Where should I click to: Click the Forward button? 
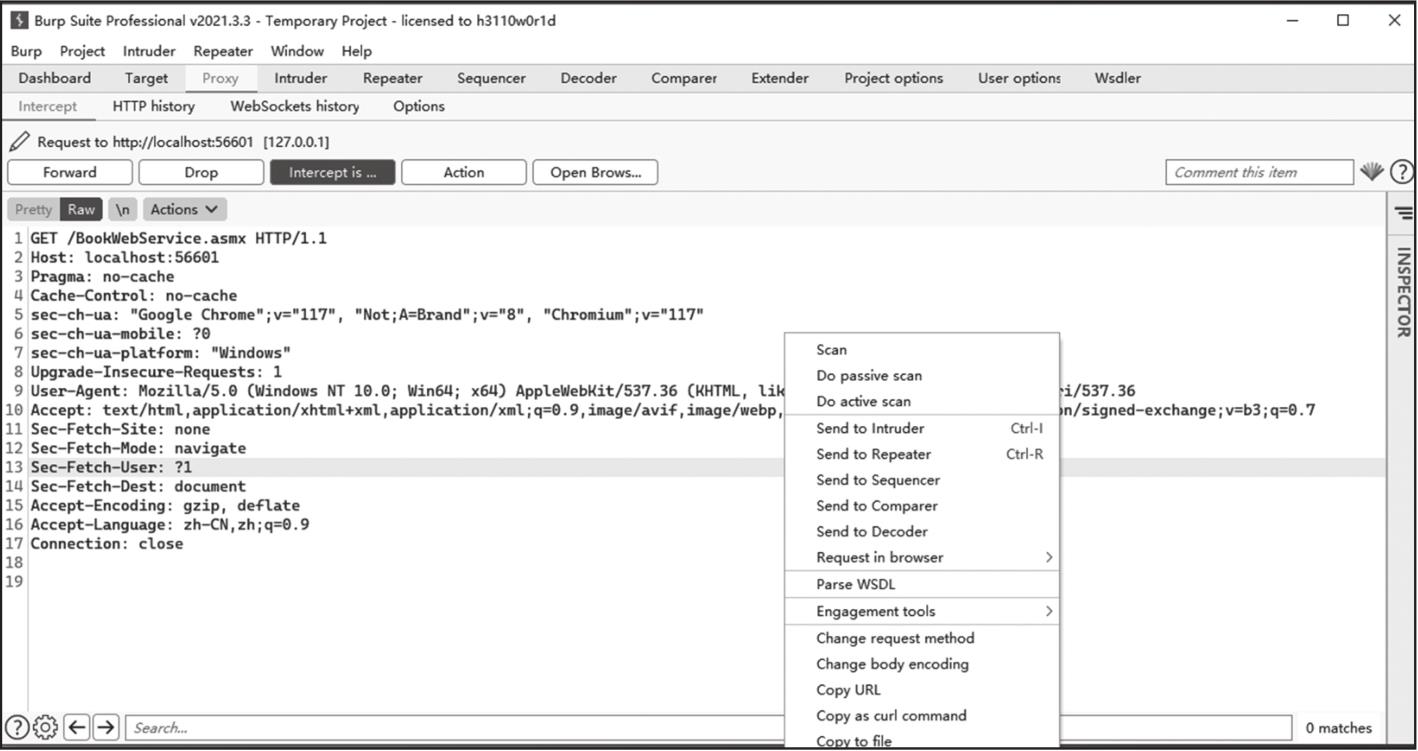coord(70,172)
